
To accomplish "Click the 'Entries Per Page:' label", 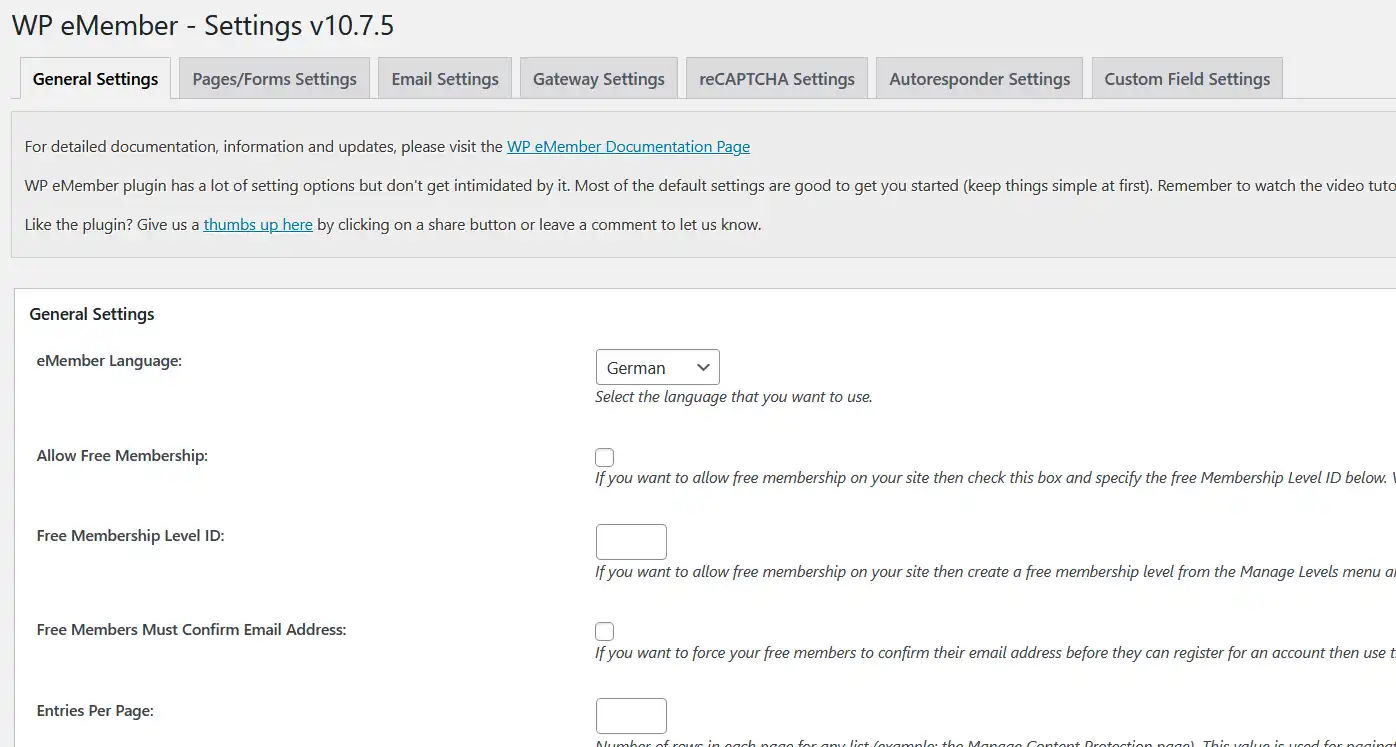I will click(95, 711).
